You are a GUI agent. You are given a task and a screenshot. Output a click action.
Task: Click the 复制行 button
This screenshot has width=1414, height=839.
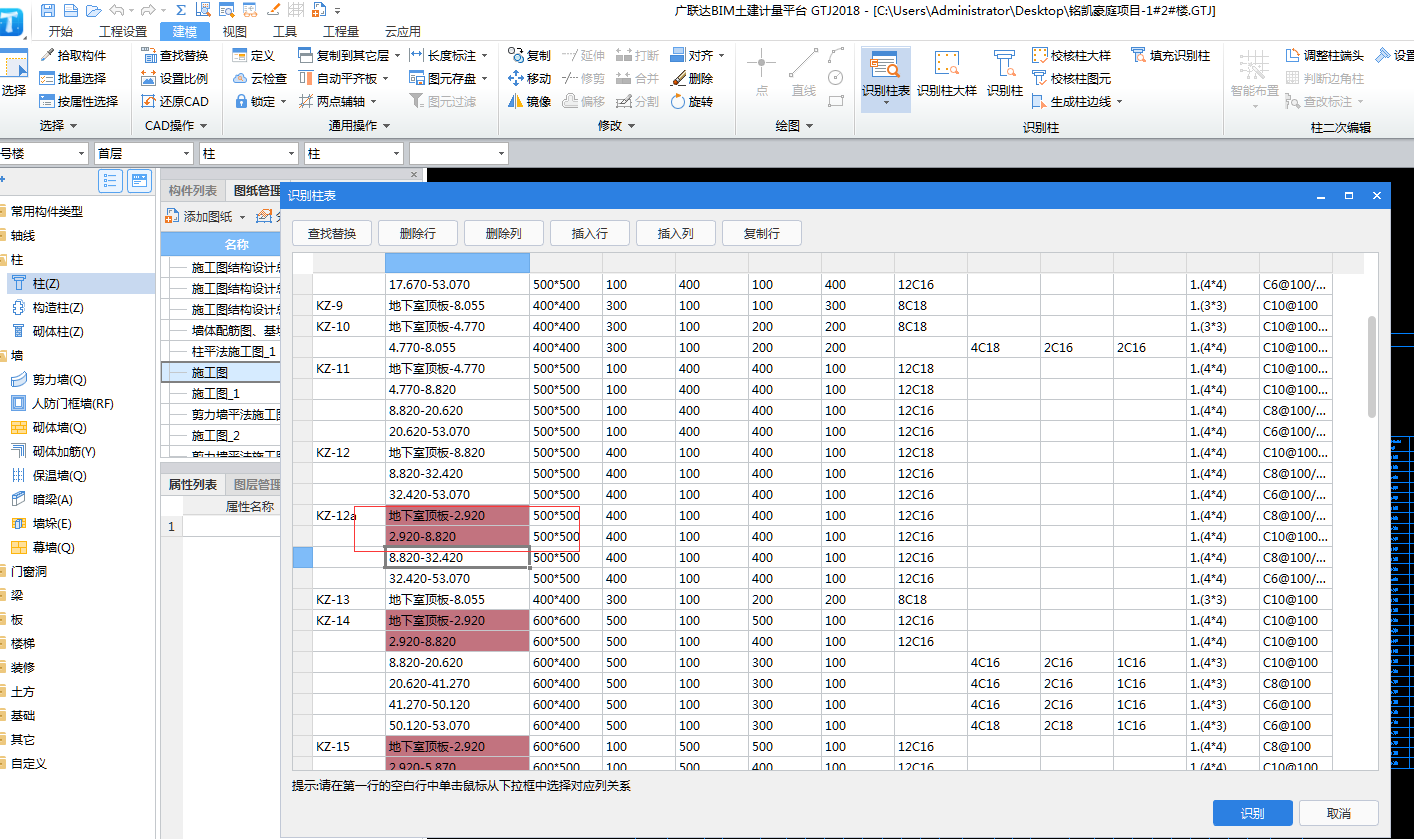coord(761,234)
